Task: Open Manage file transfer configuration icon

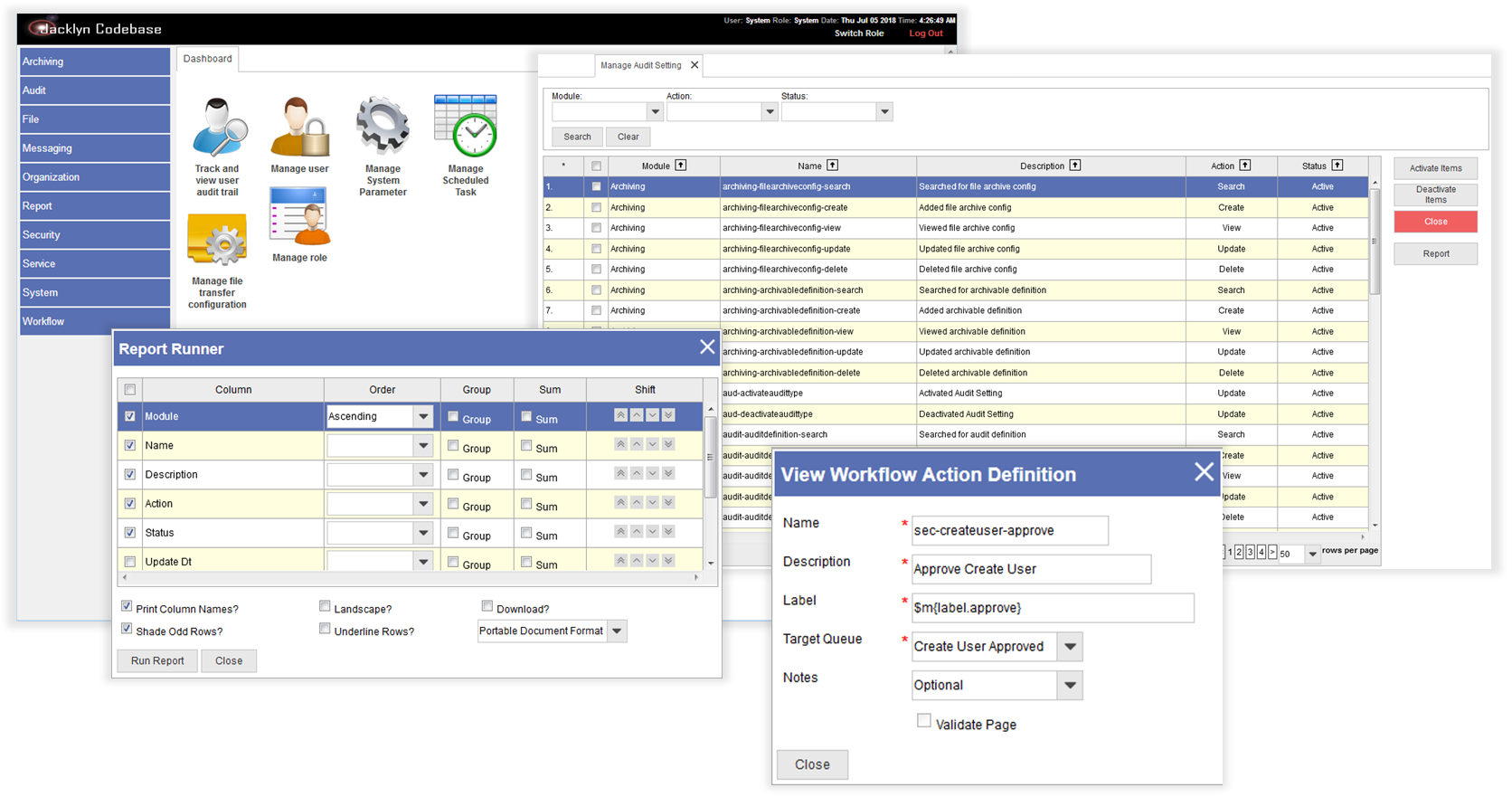Action: click(217, 240)
